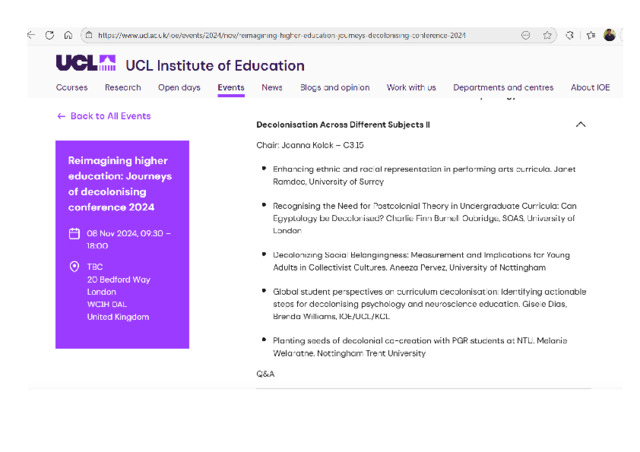The height and width of the screenshot is (452, 640).
Task: Open the Research menu item
Action: (123, 88)
